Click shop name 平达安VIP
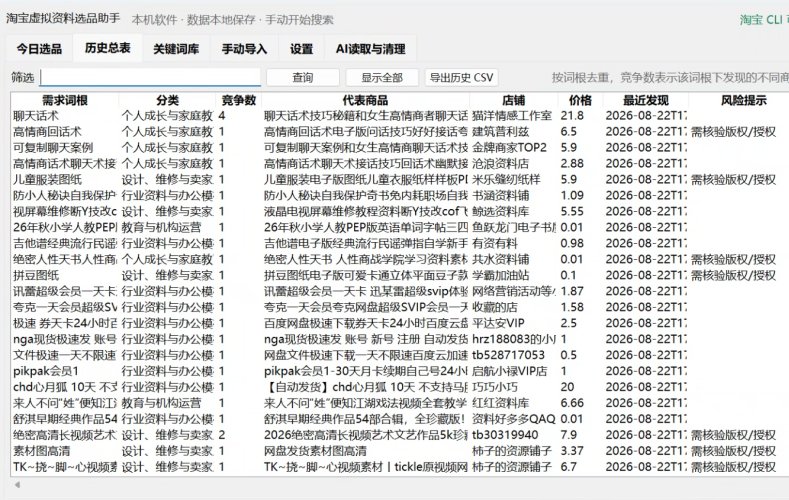Viewport: 789px width, 500px height. click(x=498, y=323)
